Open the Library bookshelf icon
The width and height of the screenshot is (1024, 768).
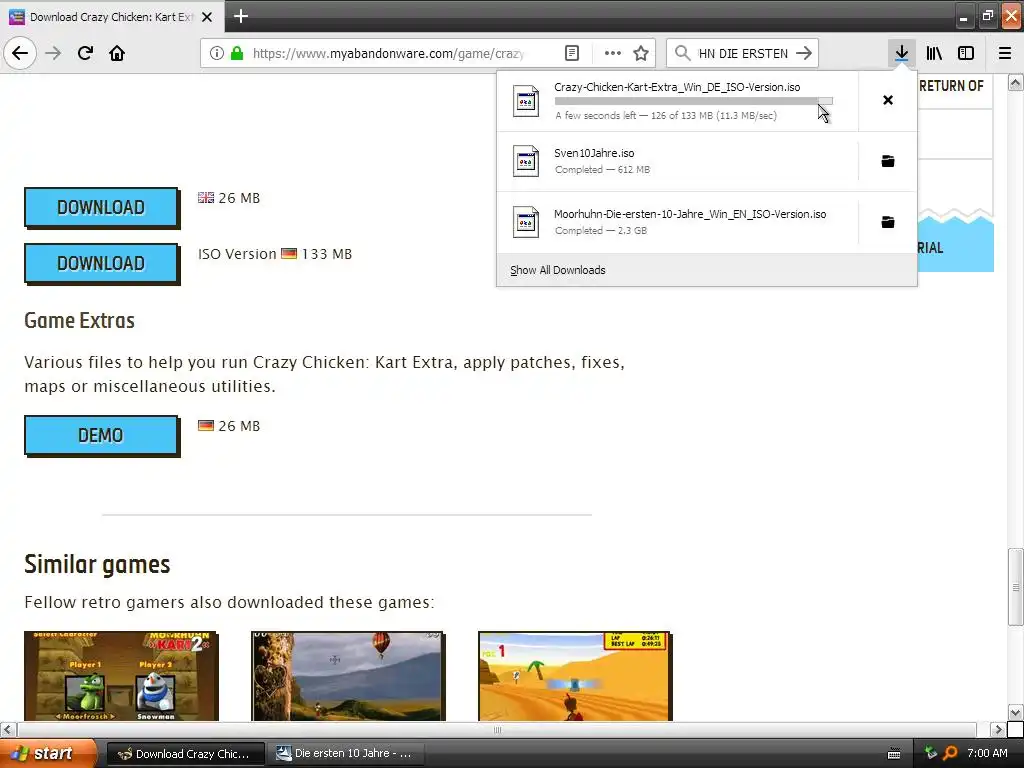(x=934, y=53)
